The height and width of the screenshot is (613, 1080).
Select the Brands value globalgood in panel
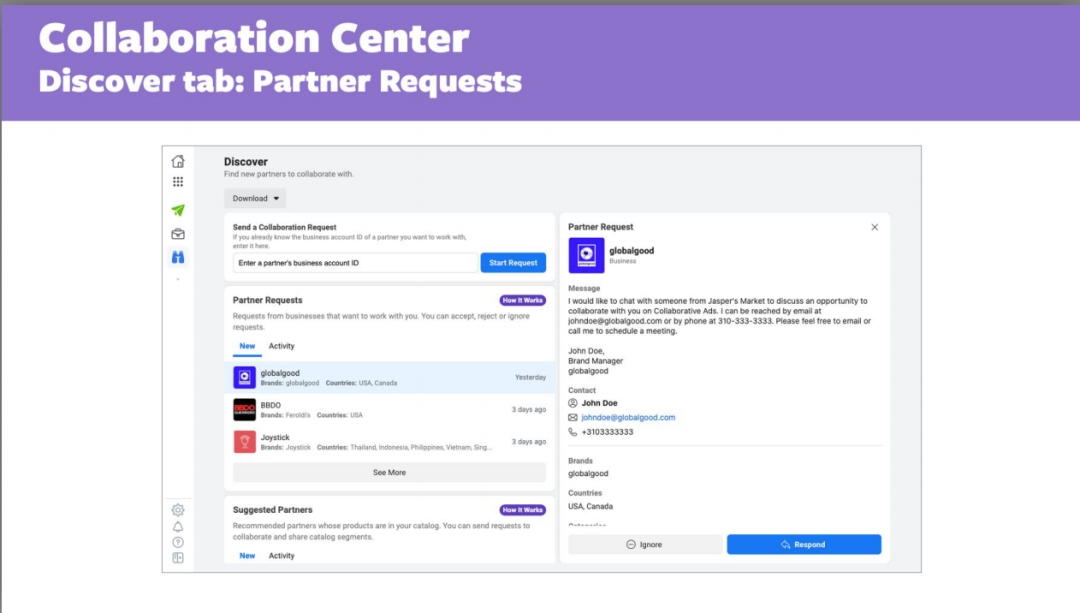click(x=588, y=474)
